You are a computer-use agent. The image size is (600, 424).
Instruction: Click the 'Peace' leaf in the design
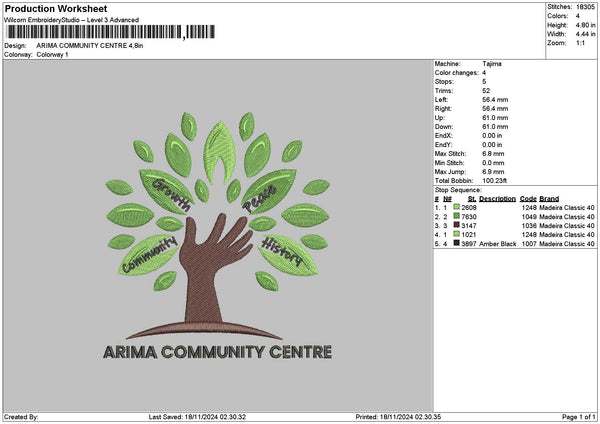pyautogui.click(x=268, y=192)
